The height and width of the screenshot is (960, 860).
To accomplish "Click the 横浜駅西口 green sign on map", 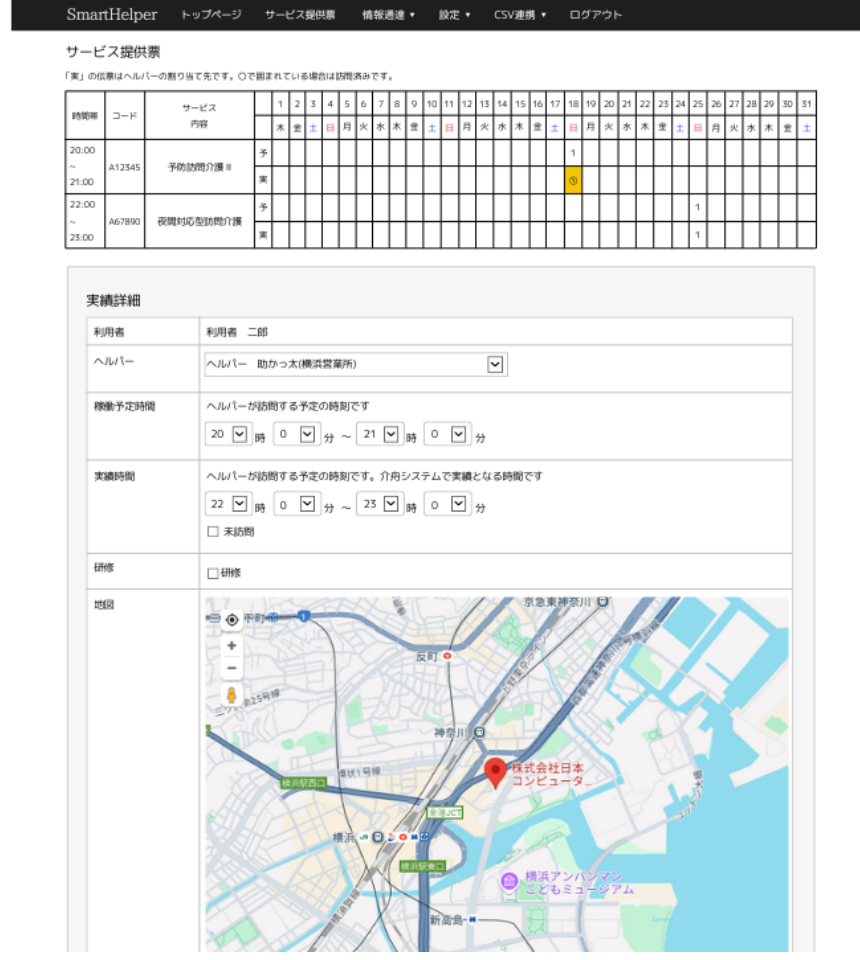I will 304,783.
